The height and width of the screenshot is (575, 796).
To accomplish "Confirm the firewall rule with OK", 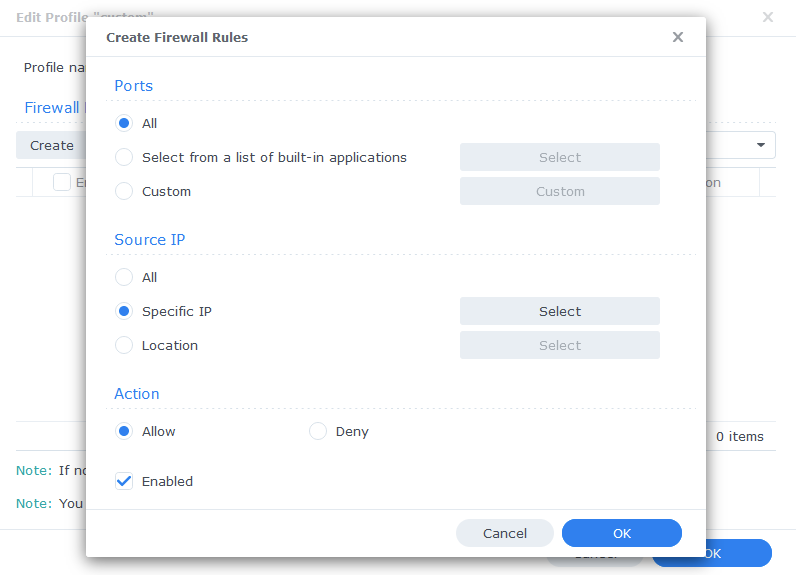I will coord(621,533).
